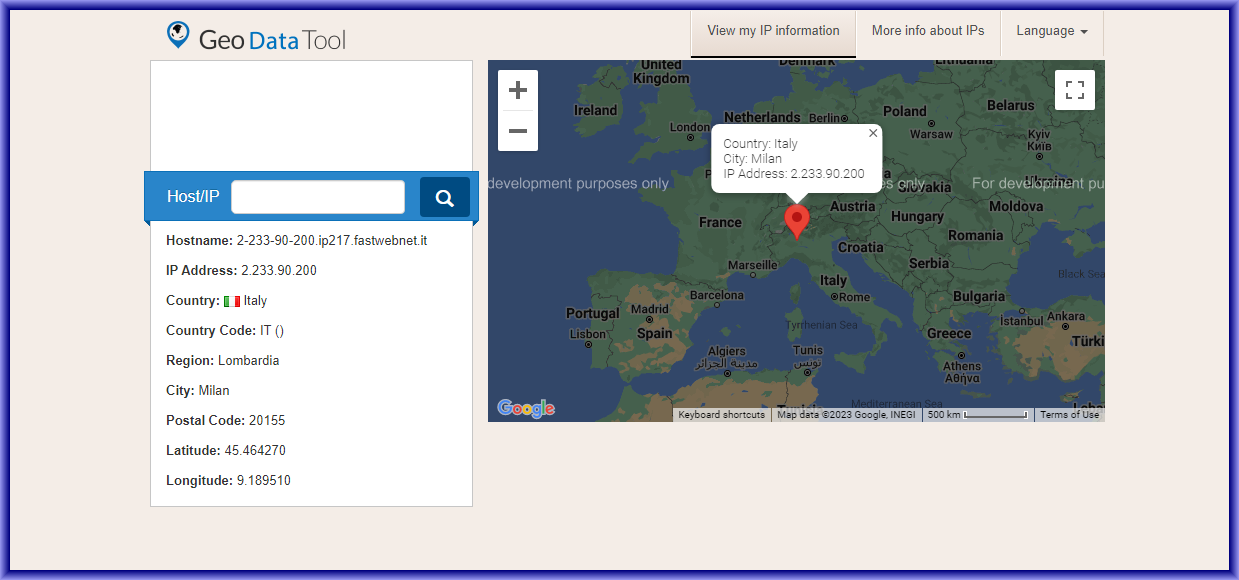The width and height of the screenshot is (1239, 580).
Task: Click the Host/IP label
Action: (x=193, y=197)
